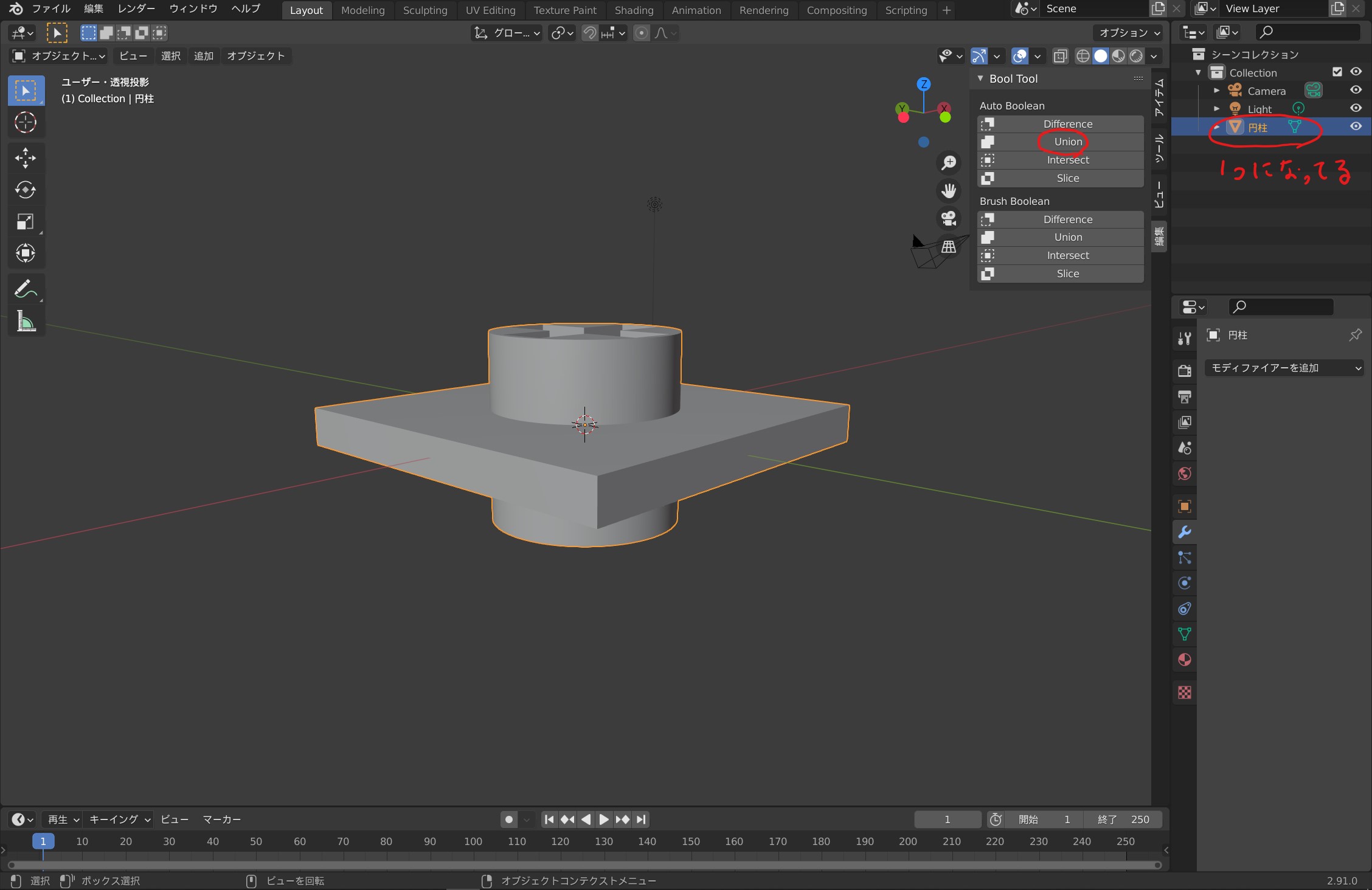Open Object Data properties tab
Image resolution: width=1372 pixels, height=890 pixels.
point(1184,634)
